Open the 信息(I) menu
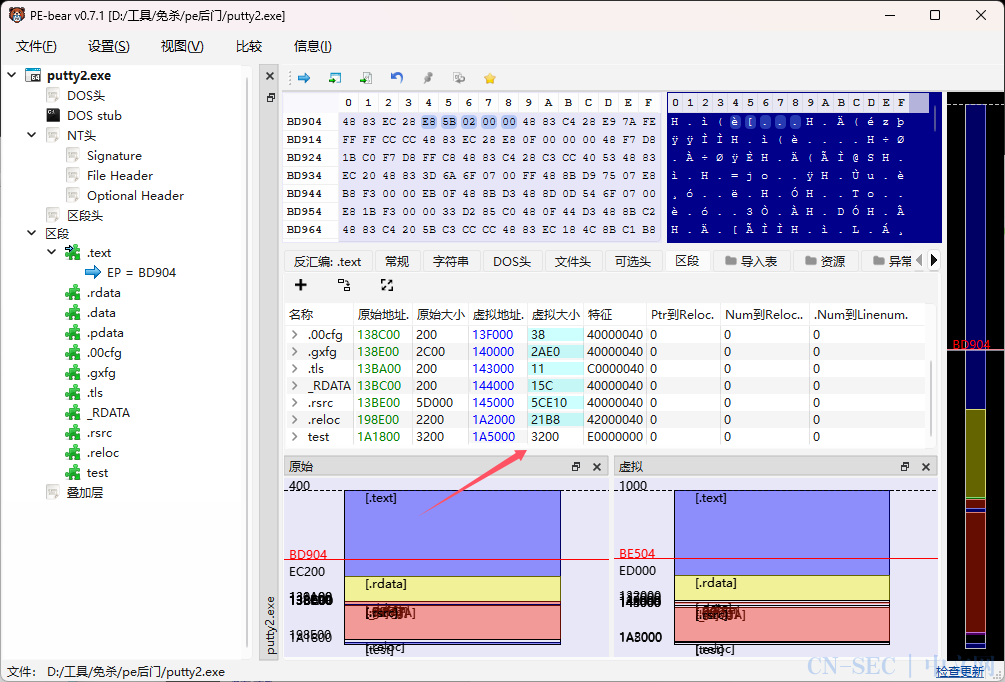Screen dimensions: 1005x682 coord(313,46)
